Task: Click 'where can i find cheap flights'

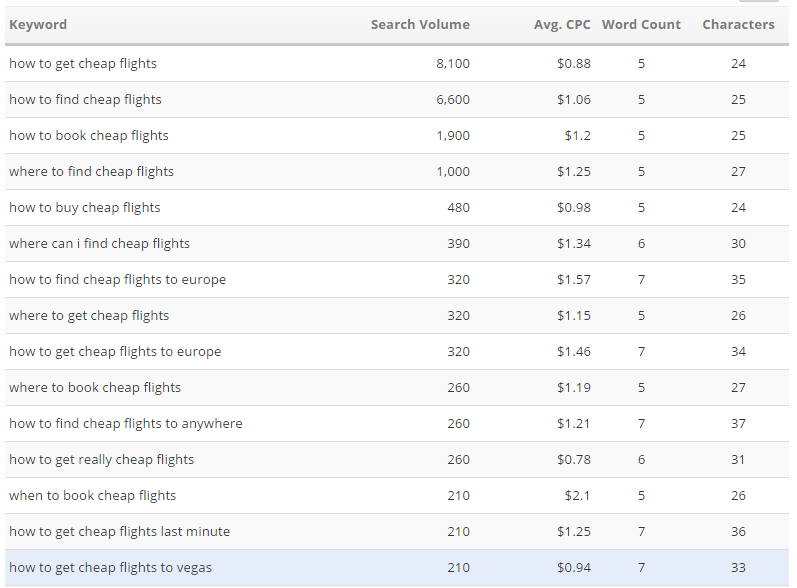Action: point(99,244)
